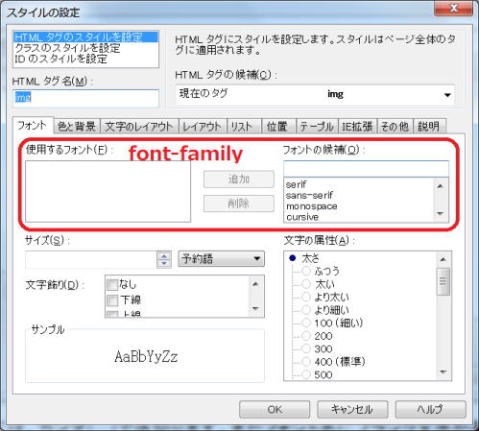The height and width of the screenshot is (431, 479).
Task: Close the スタイルの設定 dialog
Action: tap(454, 8)
